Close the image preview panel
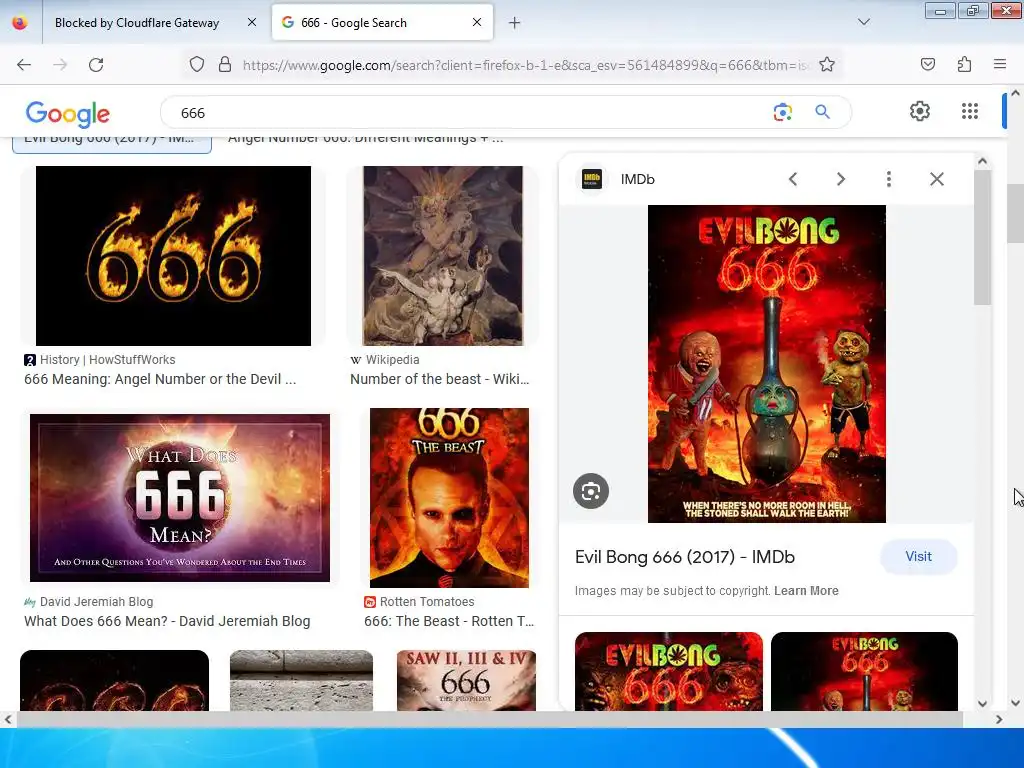 pyautogui.click(x=936, y=179)
